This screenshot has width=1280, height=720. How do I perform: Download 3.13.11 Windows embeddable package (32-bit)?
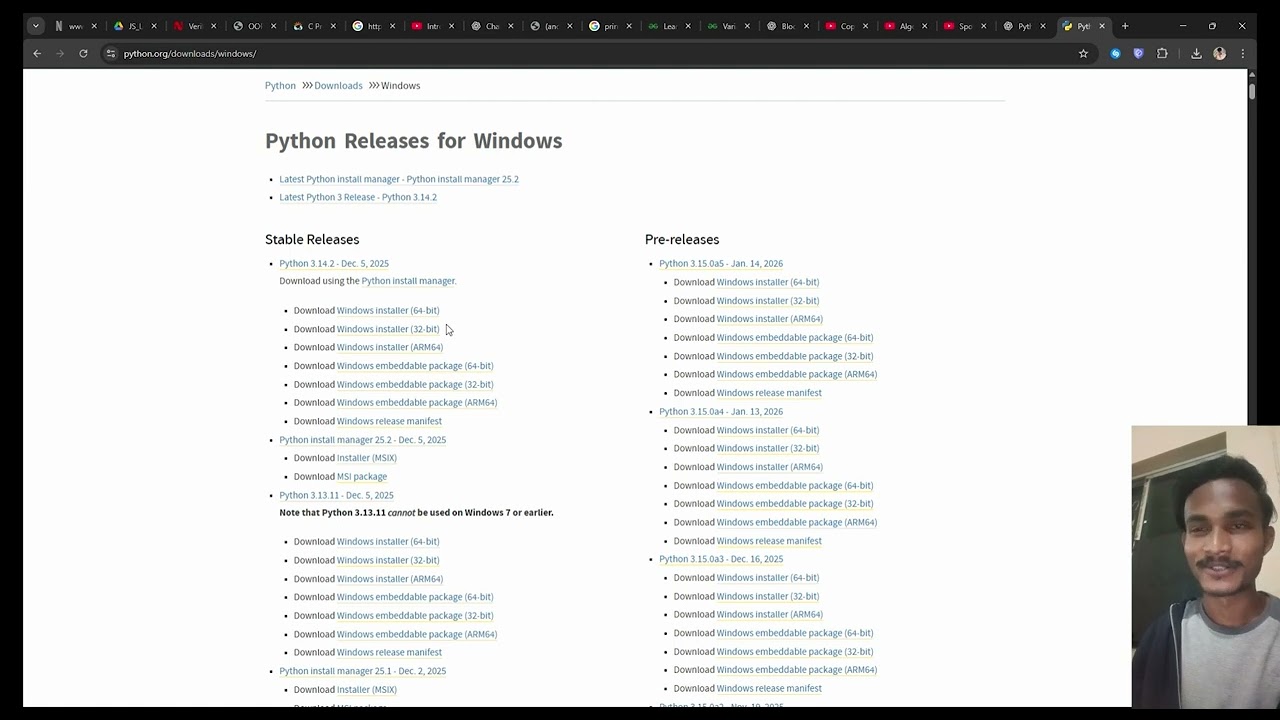(x=415, y=616)
